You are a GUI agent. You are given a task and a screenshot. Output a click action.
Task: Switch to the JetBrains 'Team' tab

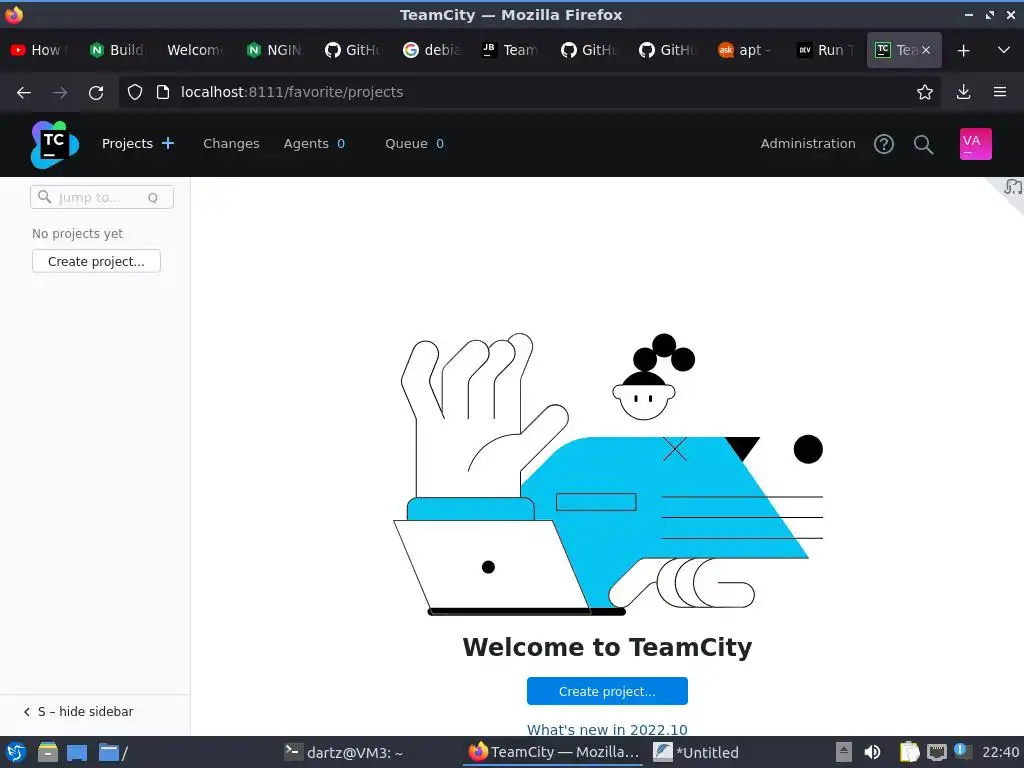(x=510, y=50)
